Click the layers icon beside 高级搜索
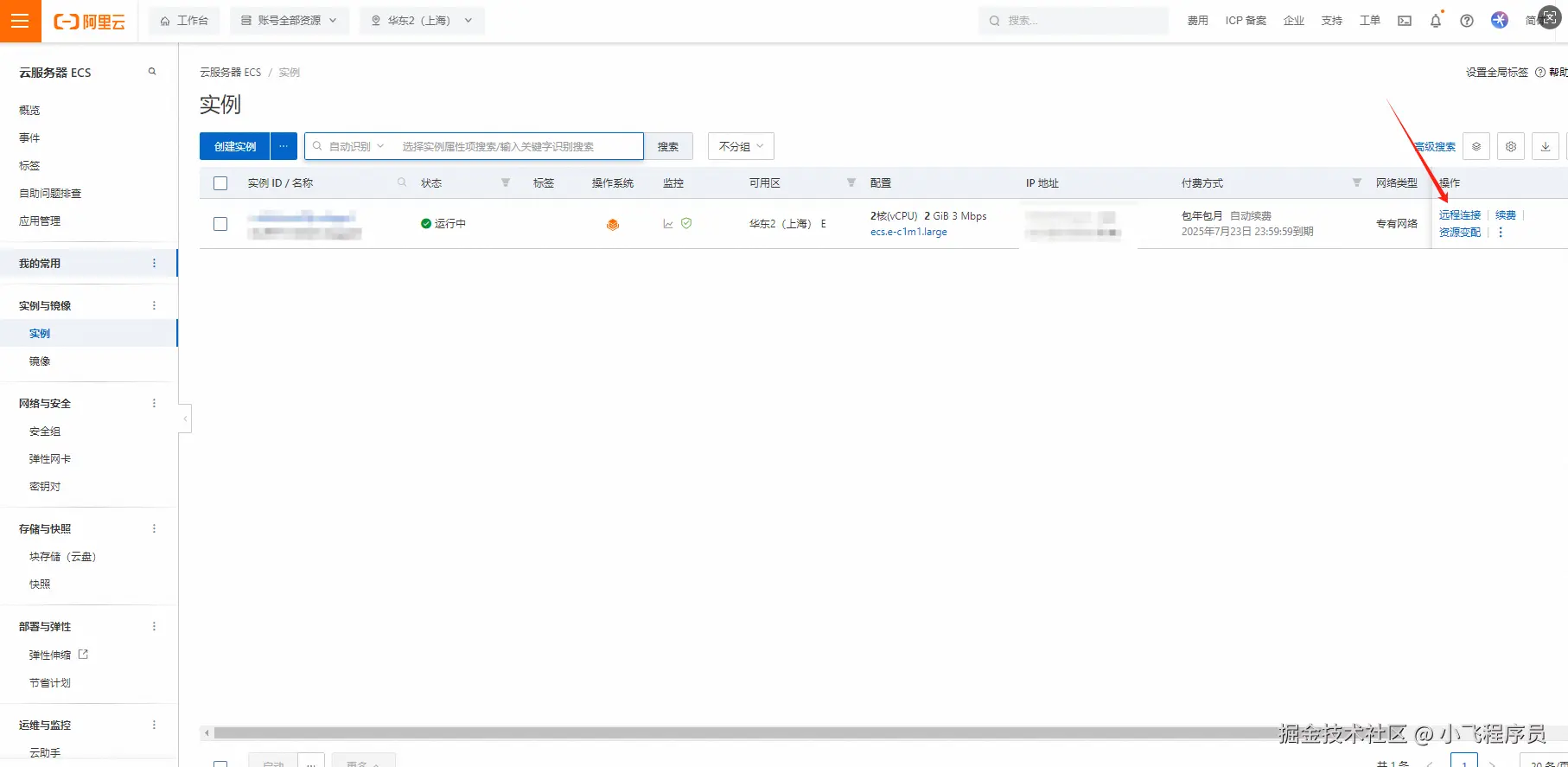This screenshot has width=1568, height=767. click(1476, 146)
